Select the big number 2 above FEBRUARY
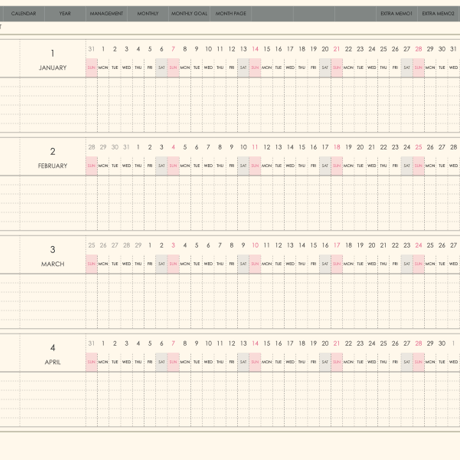This screenshot has width=460, height=460. coord(53,152)
